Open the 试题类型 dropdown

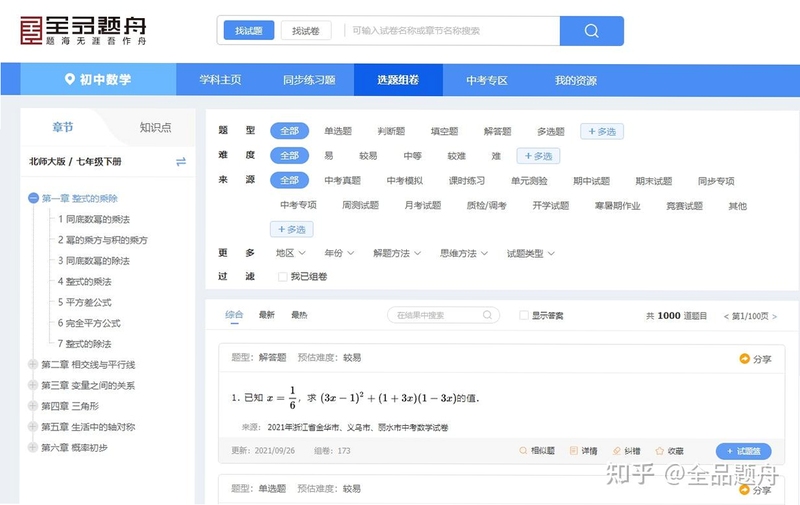pos(531,254)
